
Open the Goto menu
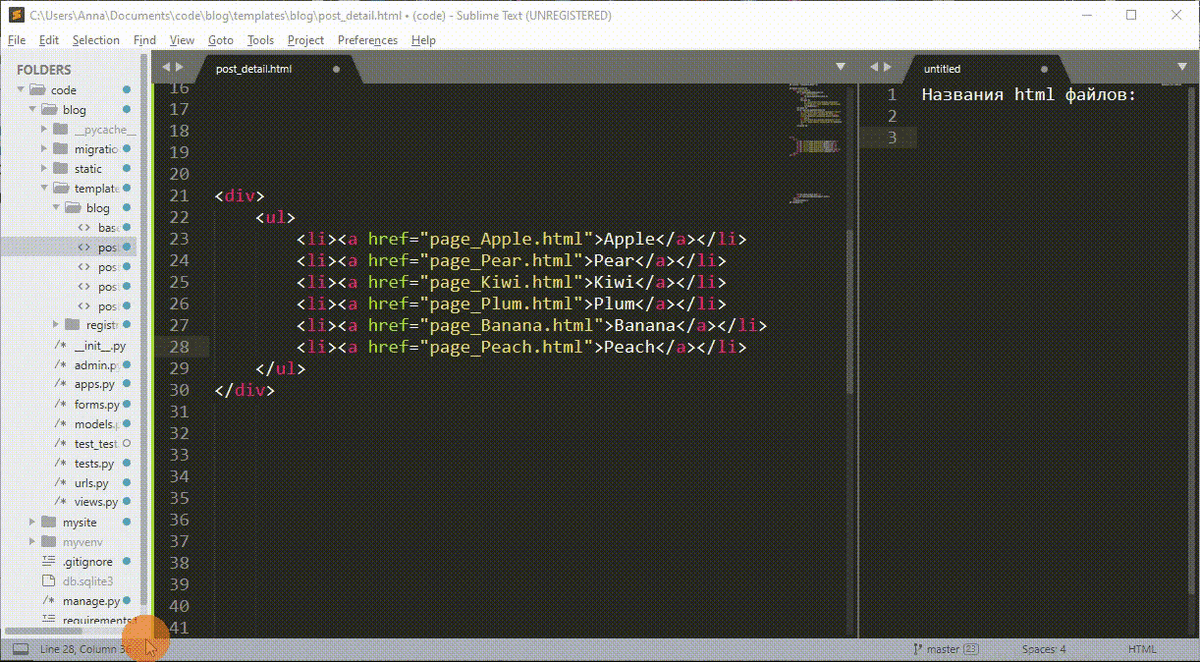click(221, 40)
